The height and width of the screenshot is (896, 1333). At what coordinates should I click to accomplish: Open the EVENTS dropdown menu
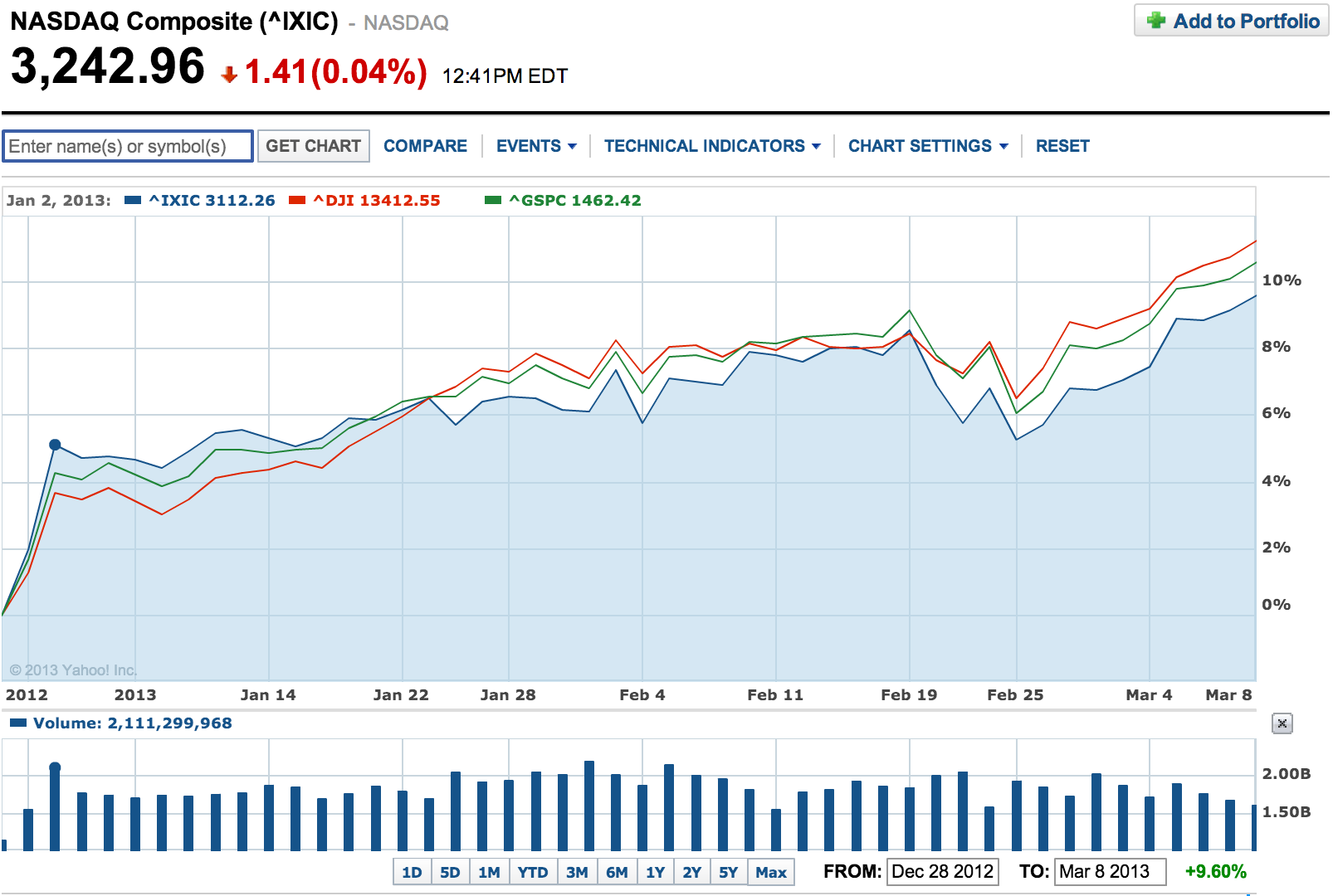pos(536,146)
